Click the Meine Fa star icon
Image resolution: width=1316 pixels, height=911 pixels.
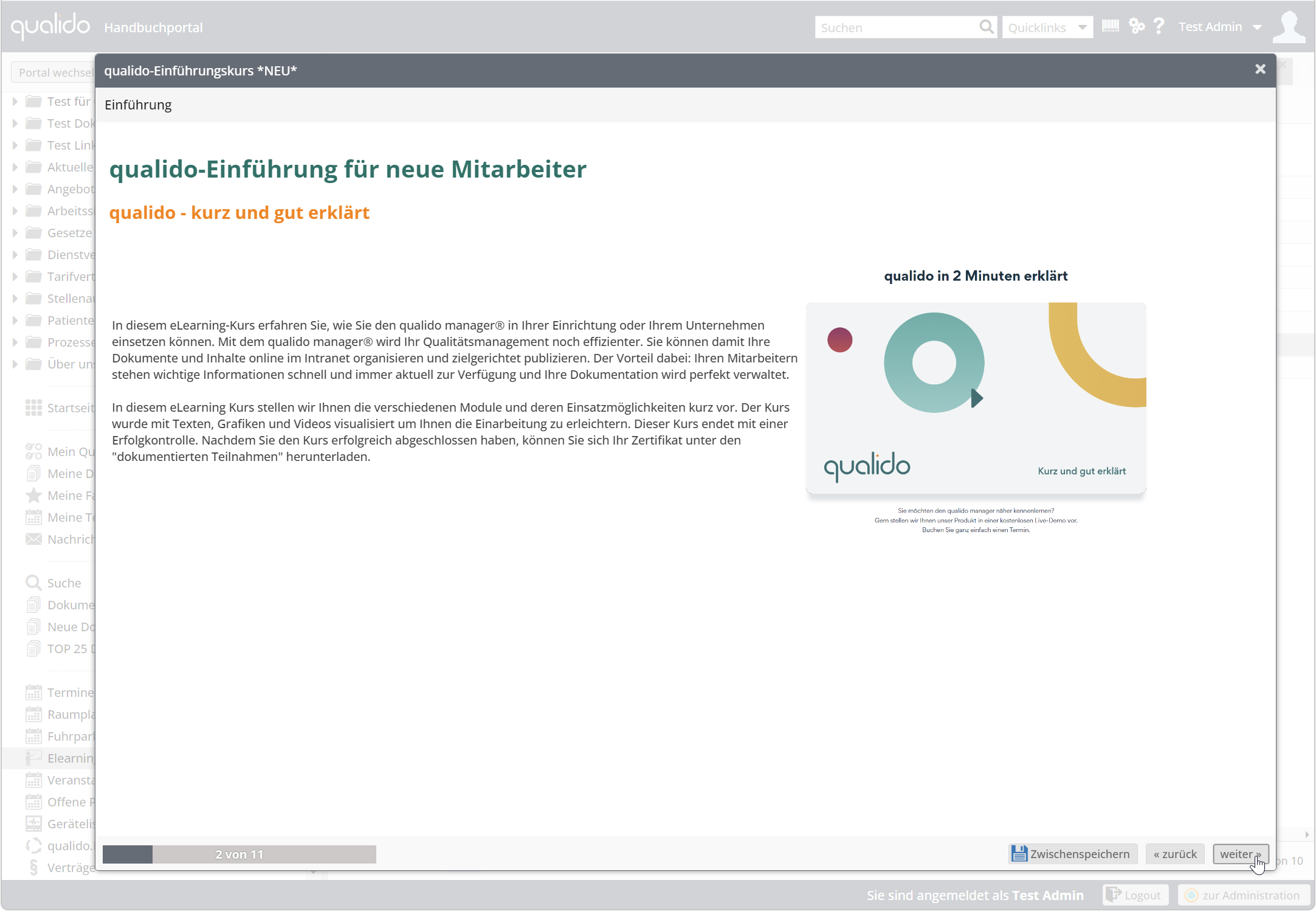tap(33, 495)
